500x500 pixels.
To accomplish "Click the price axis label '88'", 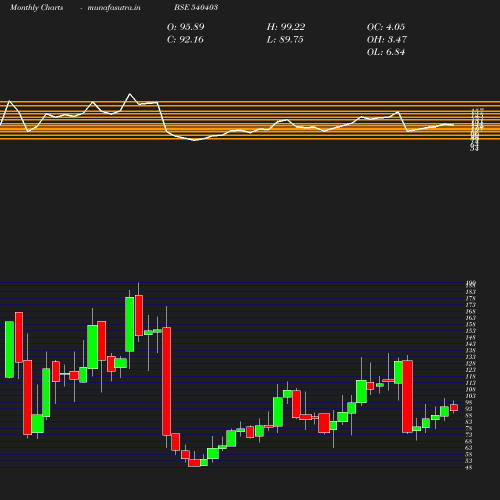I will [469, 415].
